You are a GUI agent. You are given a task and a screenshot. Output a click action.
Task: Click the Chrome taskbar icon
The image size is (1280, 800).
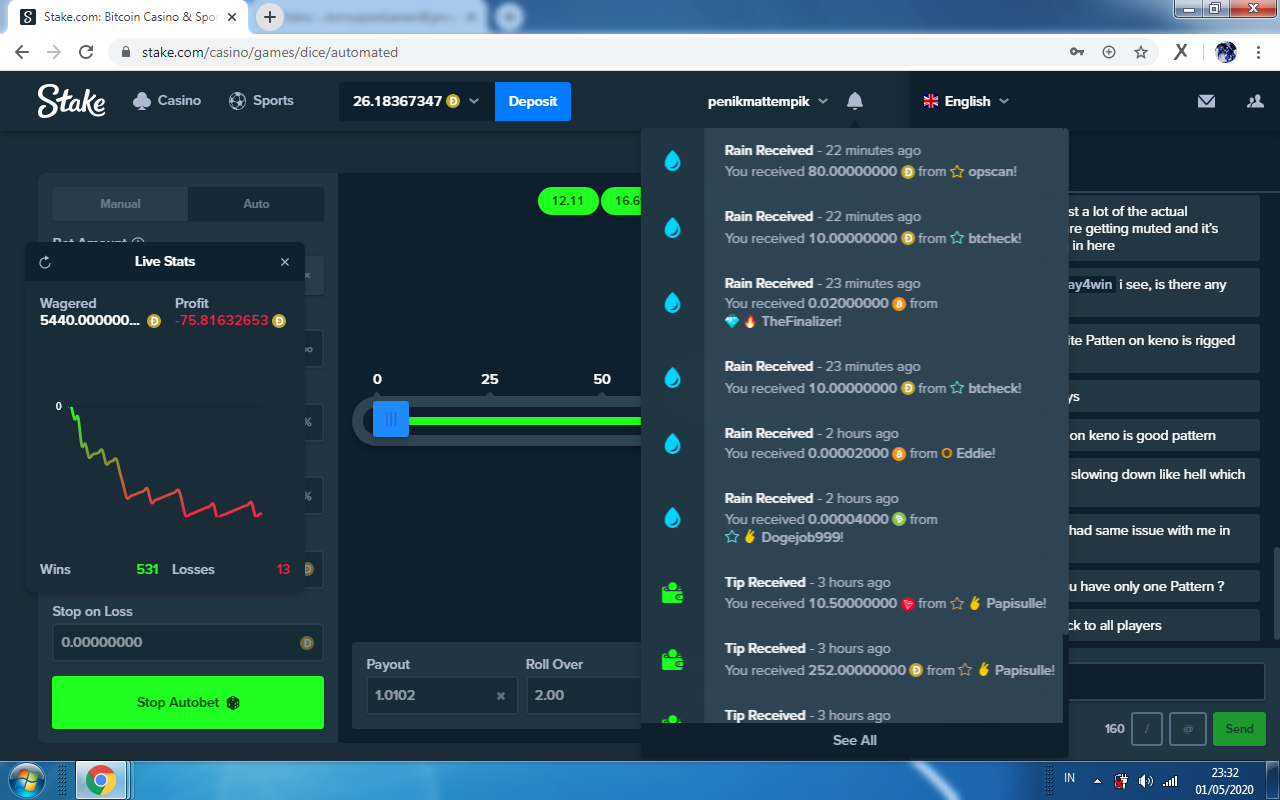pos(100,780)
